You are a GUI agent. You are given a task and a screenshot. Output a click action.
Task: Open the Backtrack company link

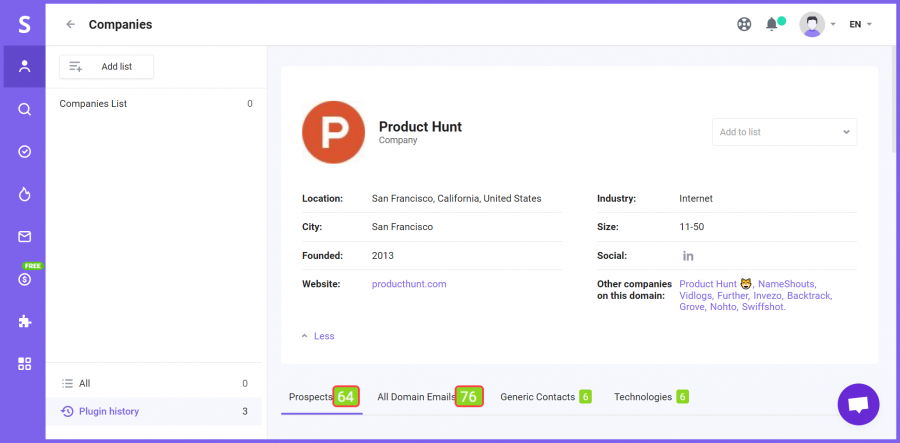coord(809,296)
